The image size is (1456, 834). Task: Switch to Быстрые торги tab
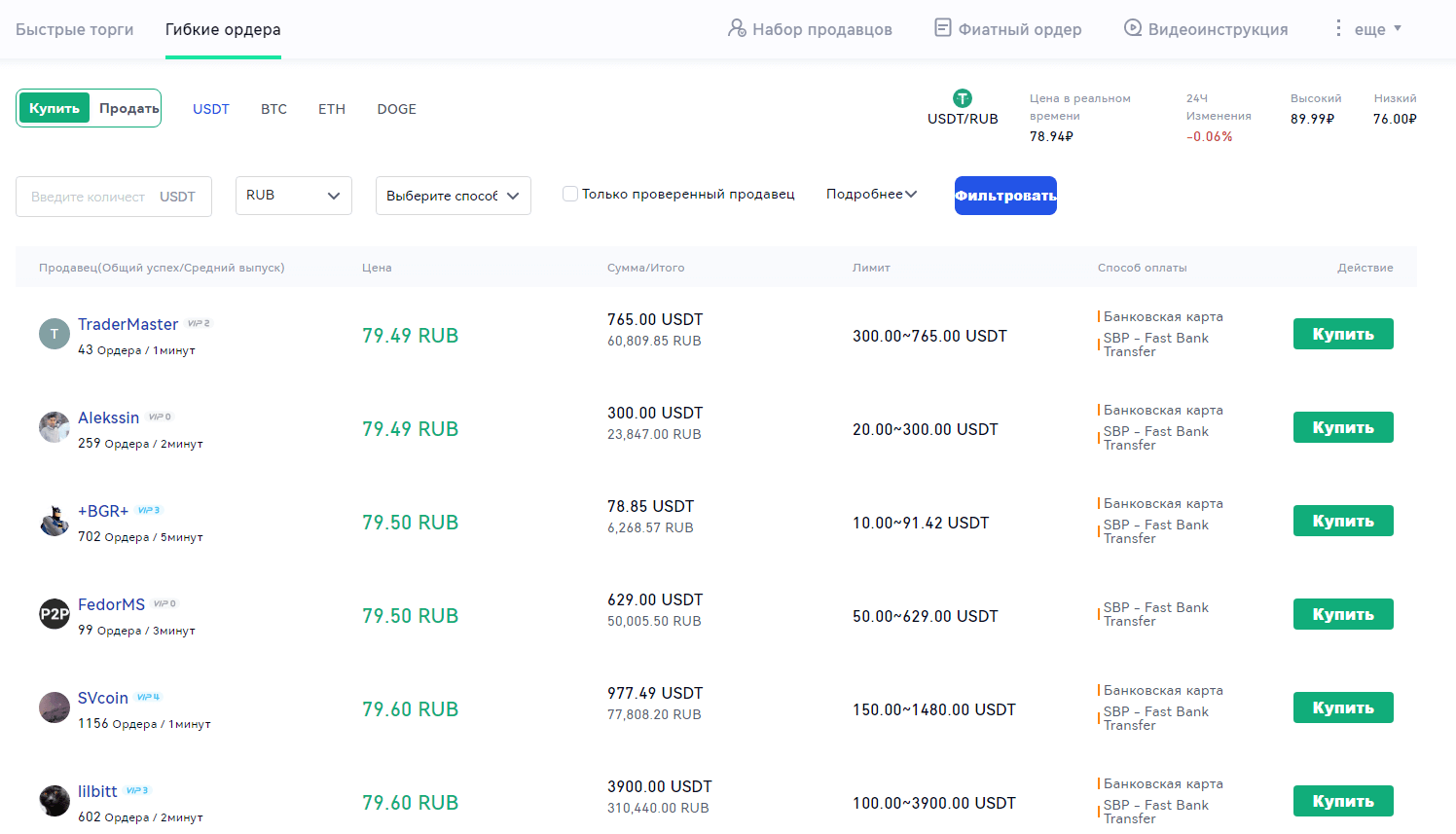click(75, 29)
